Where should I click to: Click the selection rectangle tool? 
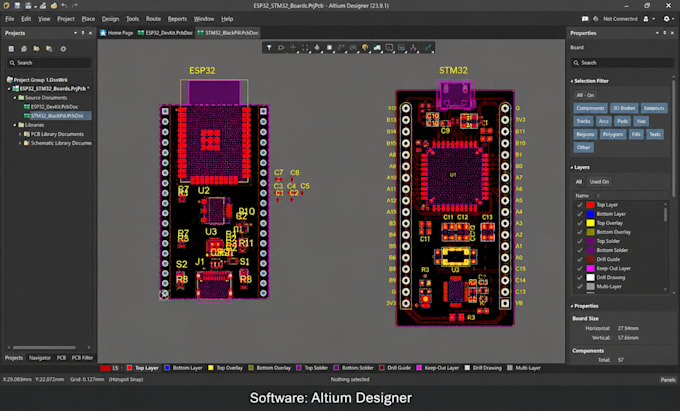pos(305,48)
